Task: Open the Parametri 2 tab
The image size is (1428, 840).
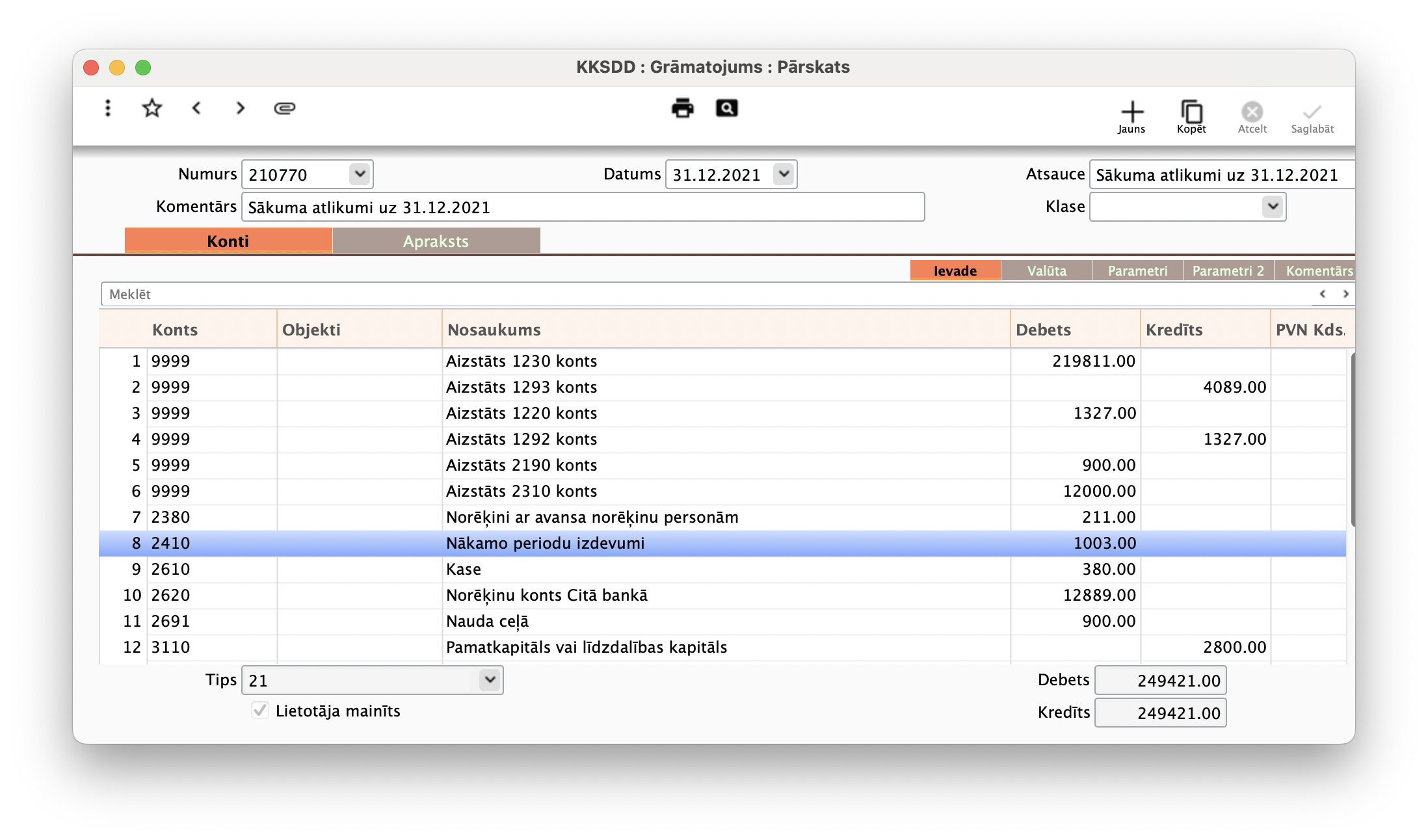Action: point(1228,270)
